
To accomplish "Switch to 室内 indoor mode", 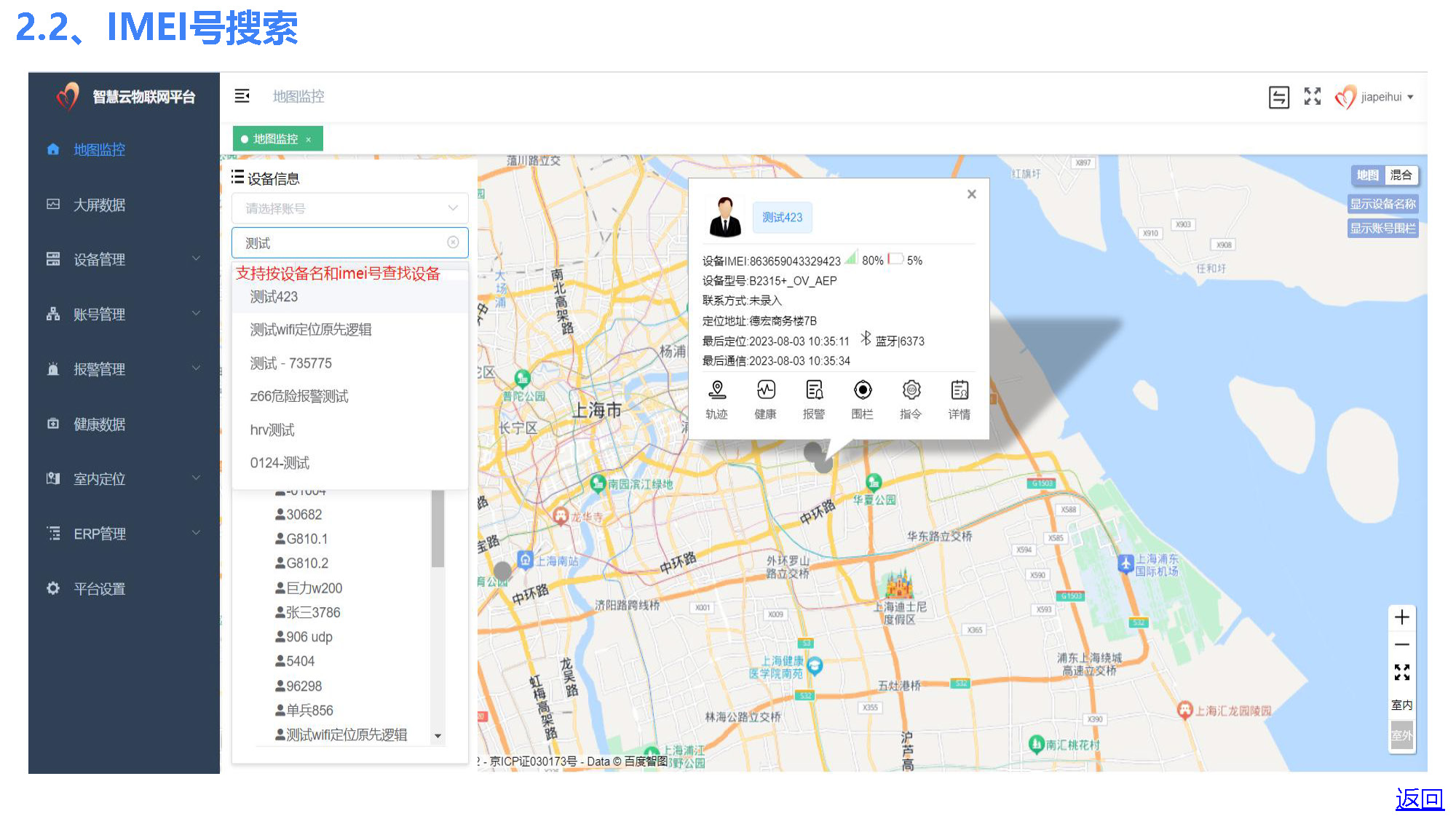I will (1402, 705).
